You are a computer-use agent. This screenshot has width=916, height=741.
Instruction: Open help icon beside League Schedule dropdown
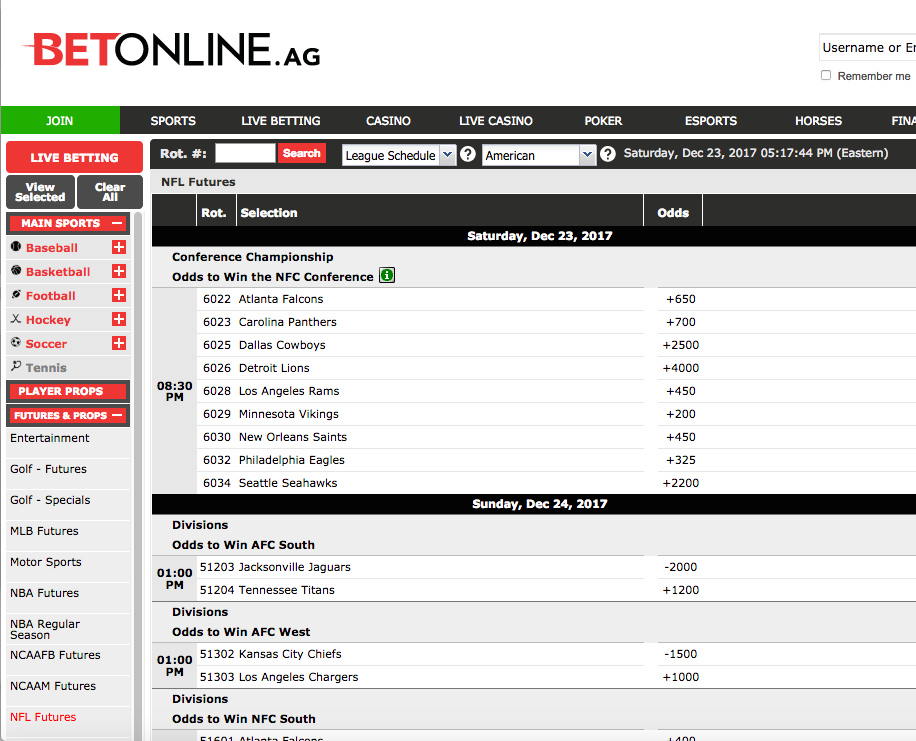click(x=467, y=154)
